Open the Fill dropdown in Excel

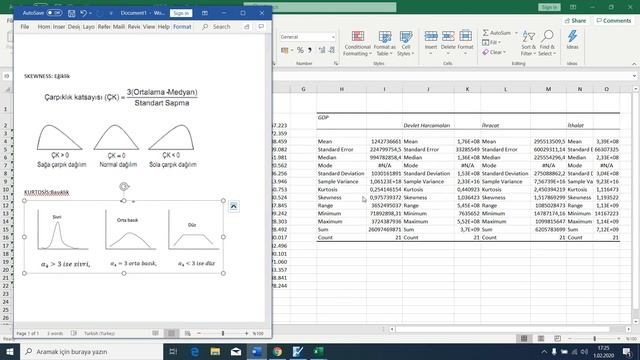coord(491,42)
